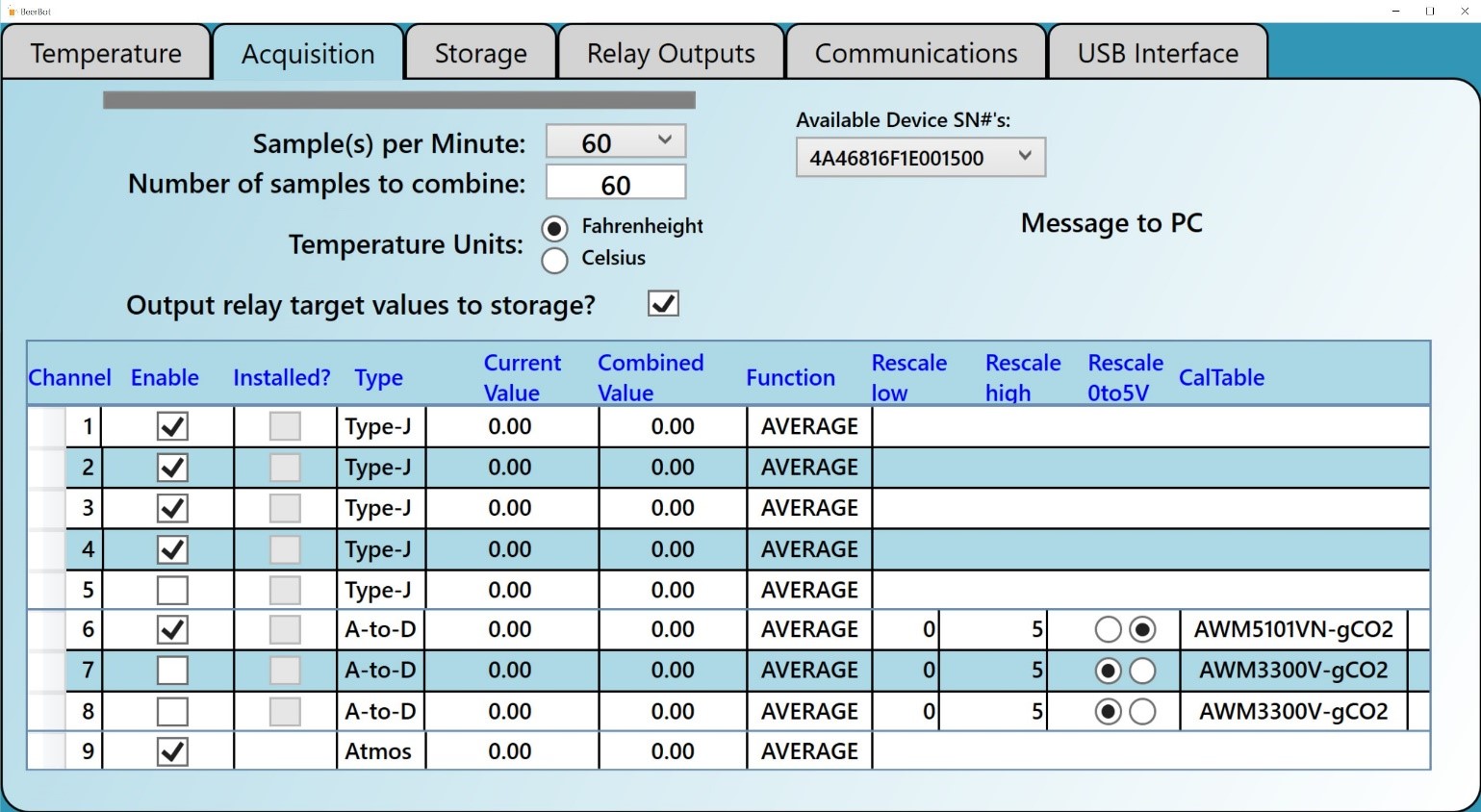Viewport: 1481px width, 812px height.
Task: Click channel 6 Rescale high value field
Action: (994, 630)
